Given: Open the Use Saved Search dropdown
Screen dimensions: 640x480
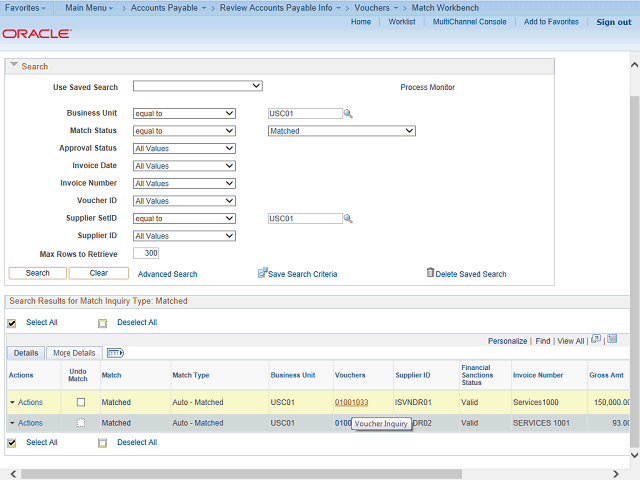Looking at the screenshot, I should (x=197, y=87).
